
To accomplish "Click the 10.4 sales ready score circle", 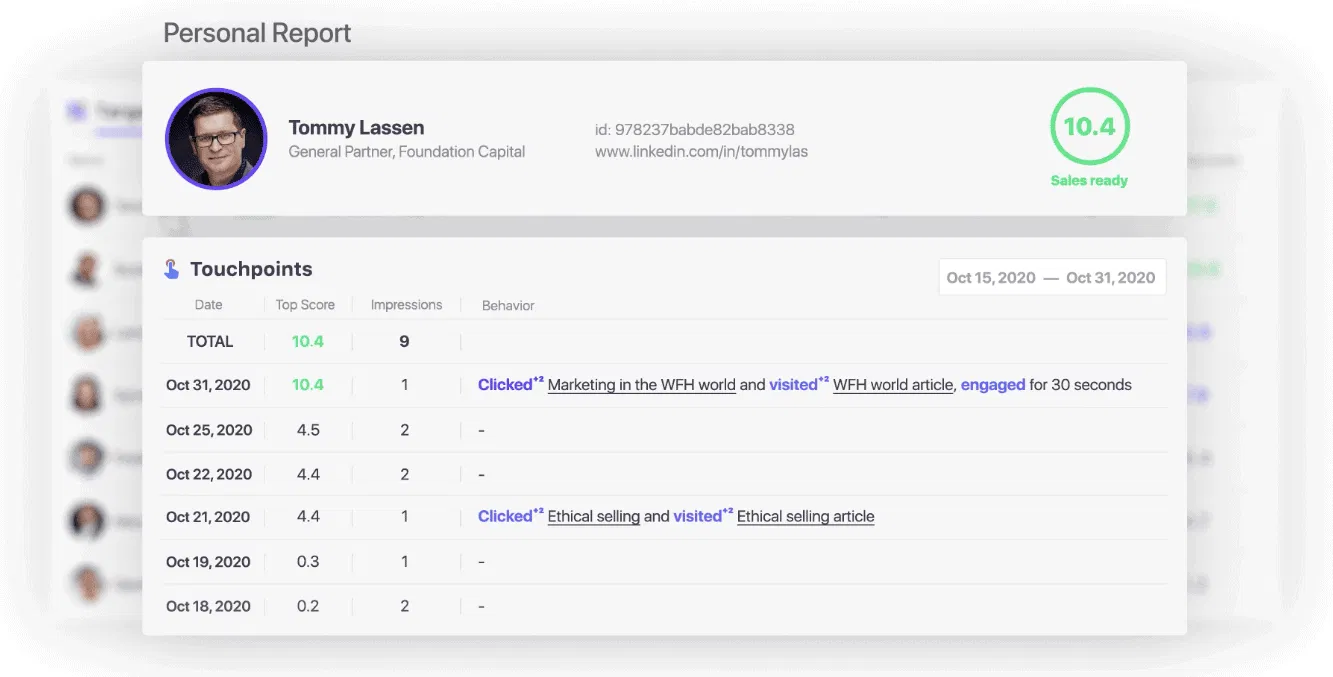I will tap(1089, 127).
